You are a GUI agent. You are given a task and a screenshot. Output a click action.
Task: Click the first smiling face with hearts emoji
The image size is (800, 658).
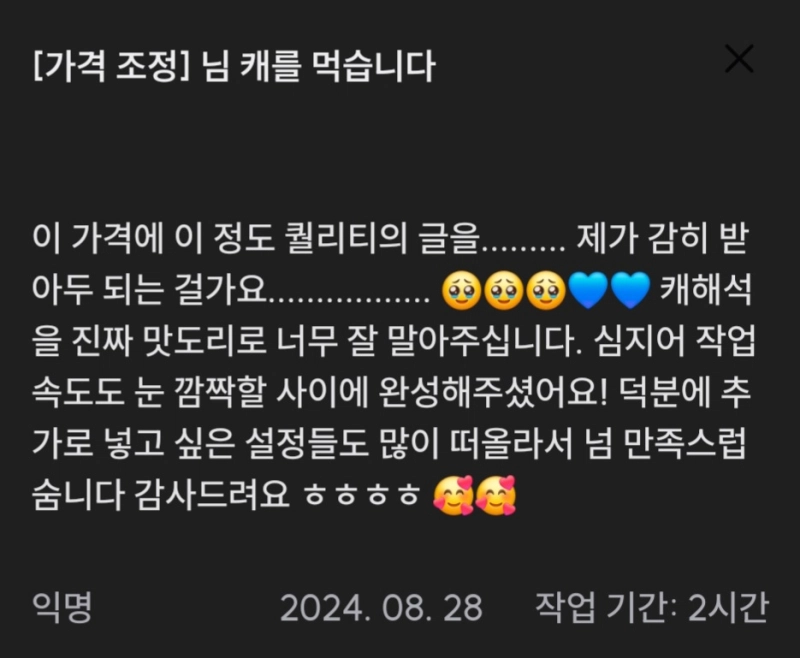tap(453, 496)
